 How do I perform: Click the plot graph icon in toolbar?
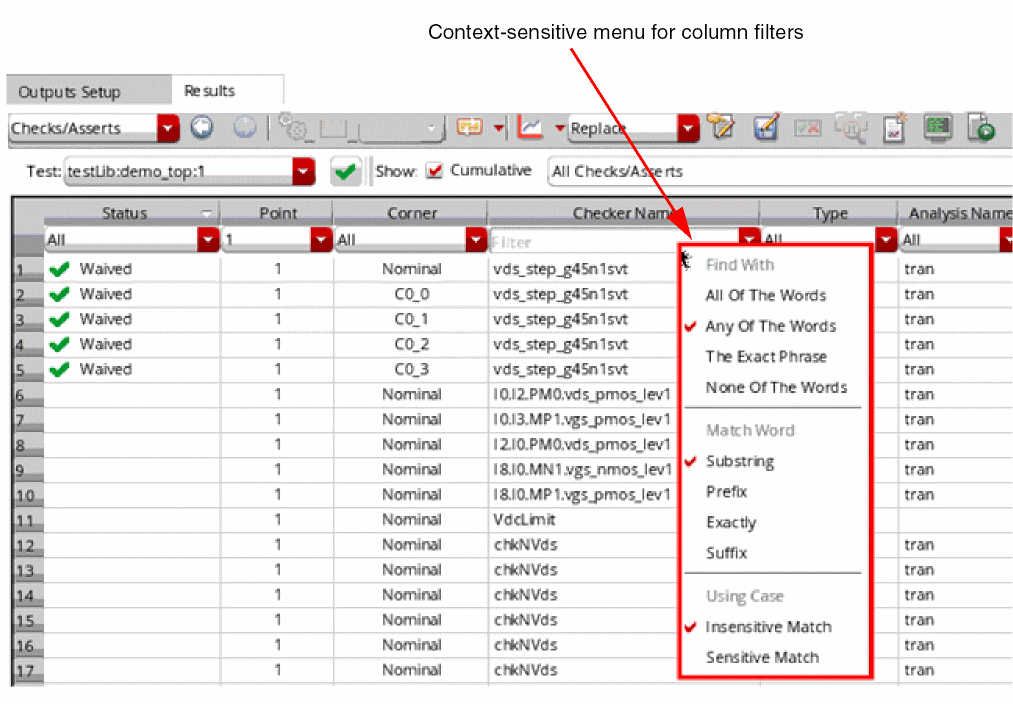(x=531, y=128)
